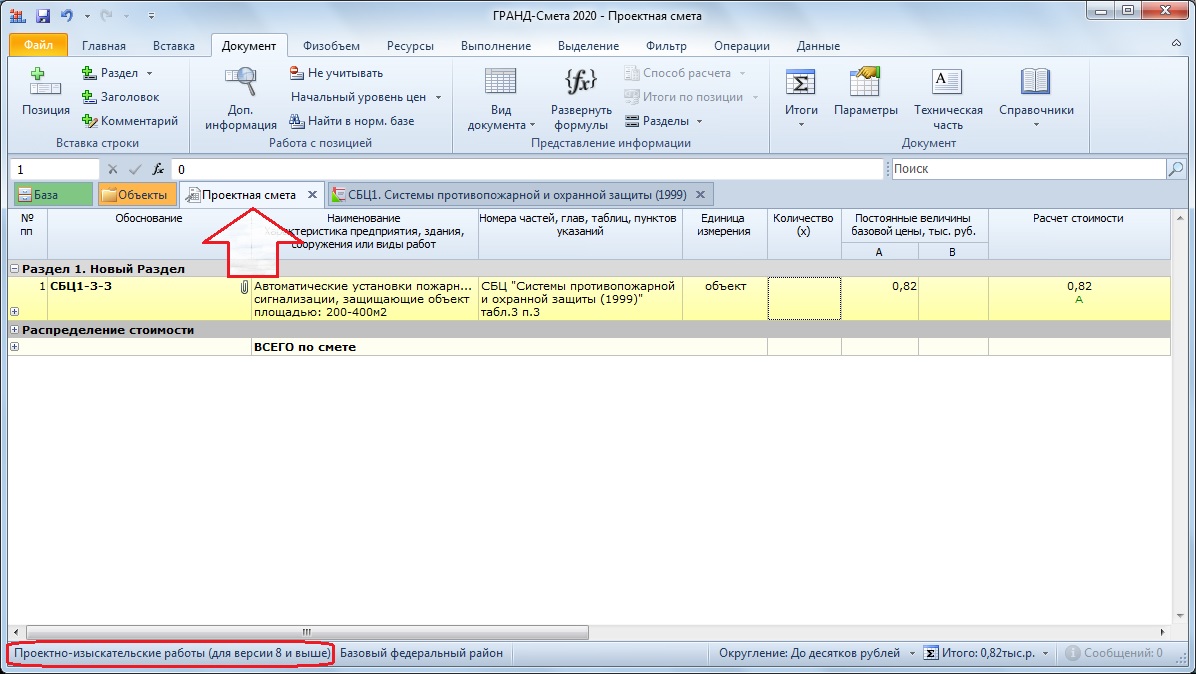Screen dimensions: 1196x674
Task: Open the quick access toolbar customize arrow
Action: [152, 16]
